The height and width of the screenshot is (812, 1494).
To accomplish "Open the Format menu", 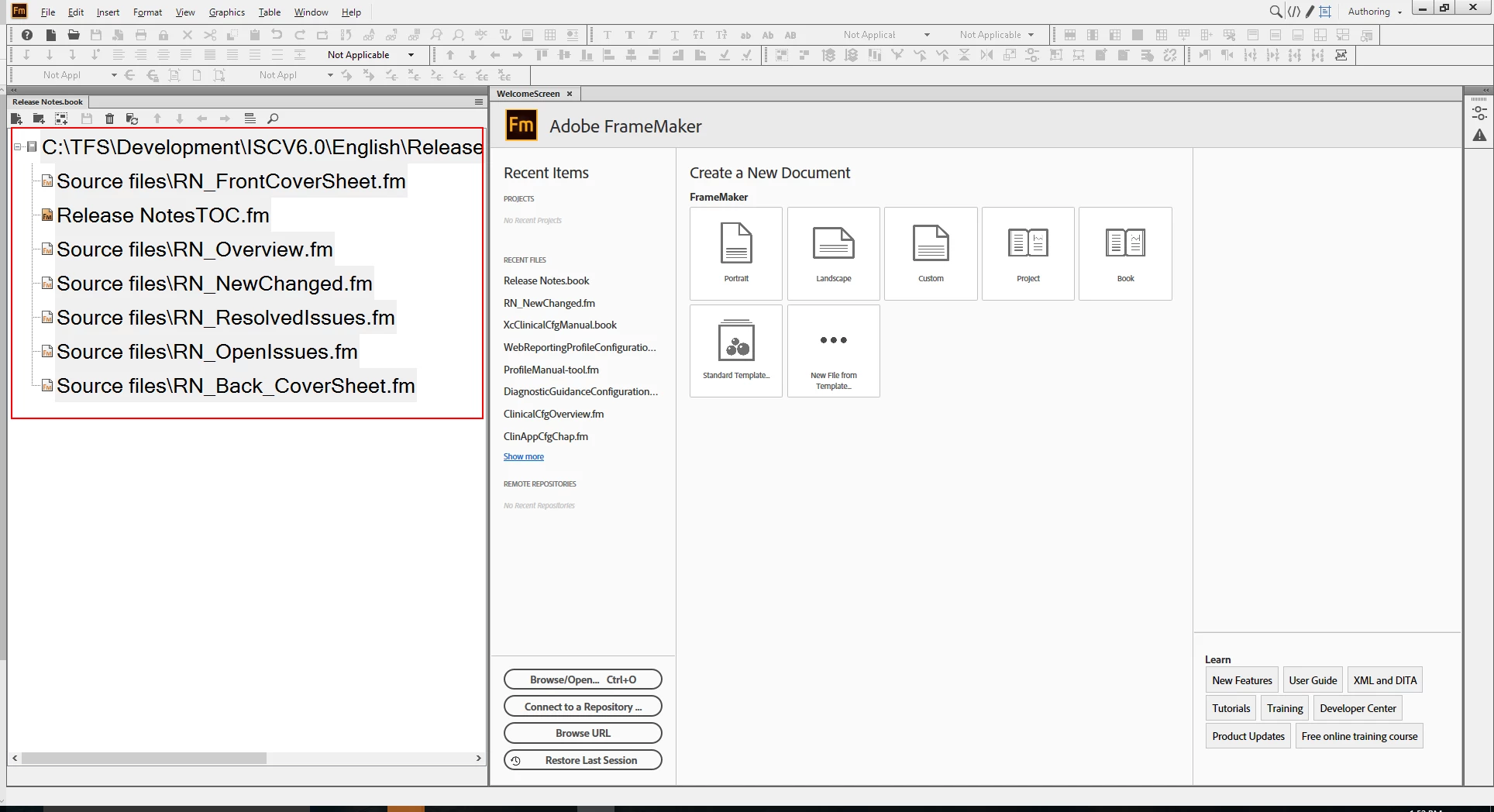I will [147, 12].
